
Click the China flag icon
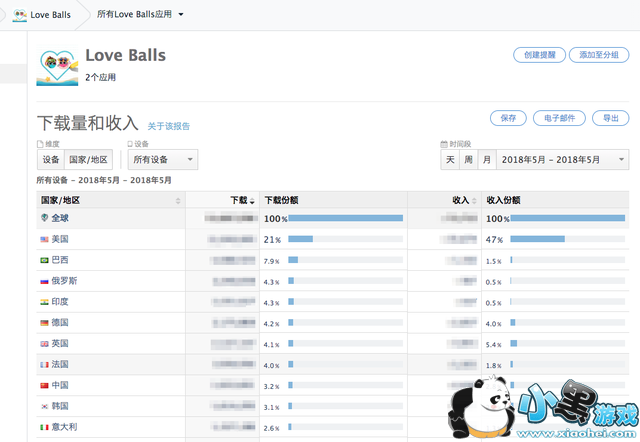tap(44, 385)
